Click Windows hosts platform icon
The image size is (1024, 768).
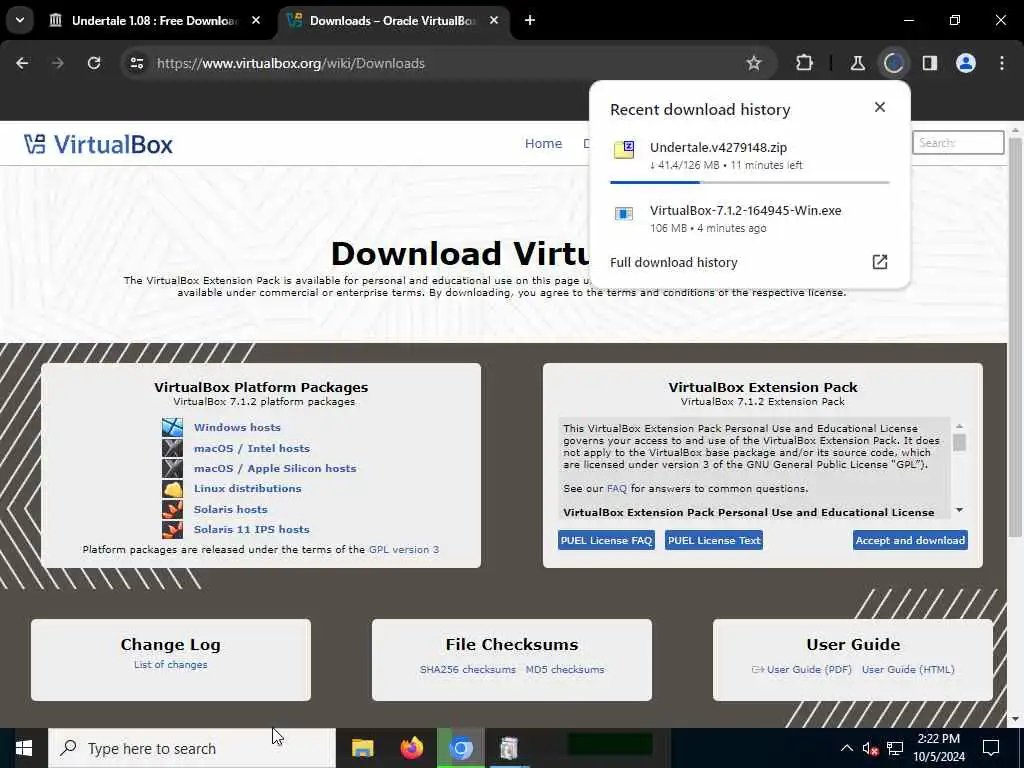coord(172,427)
